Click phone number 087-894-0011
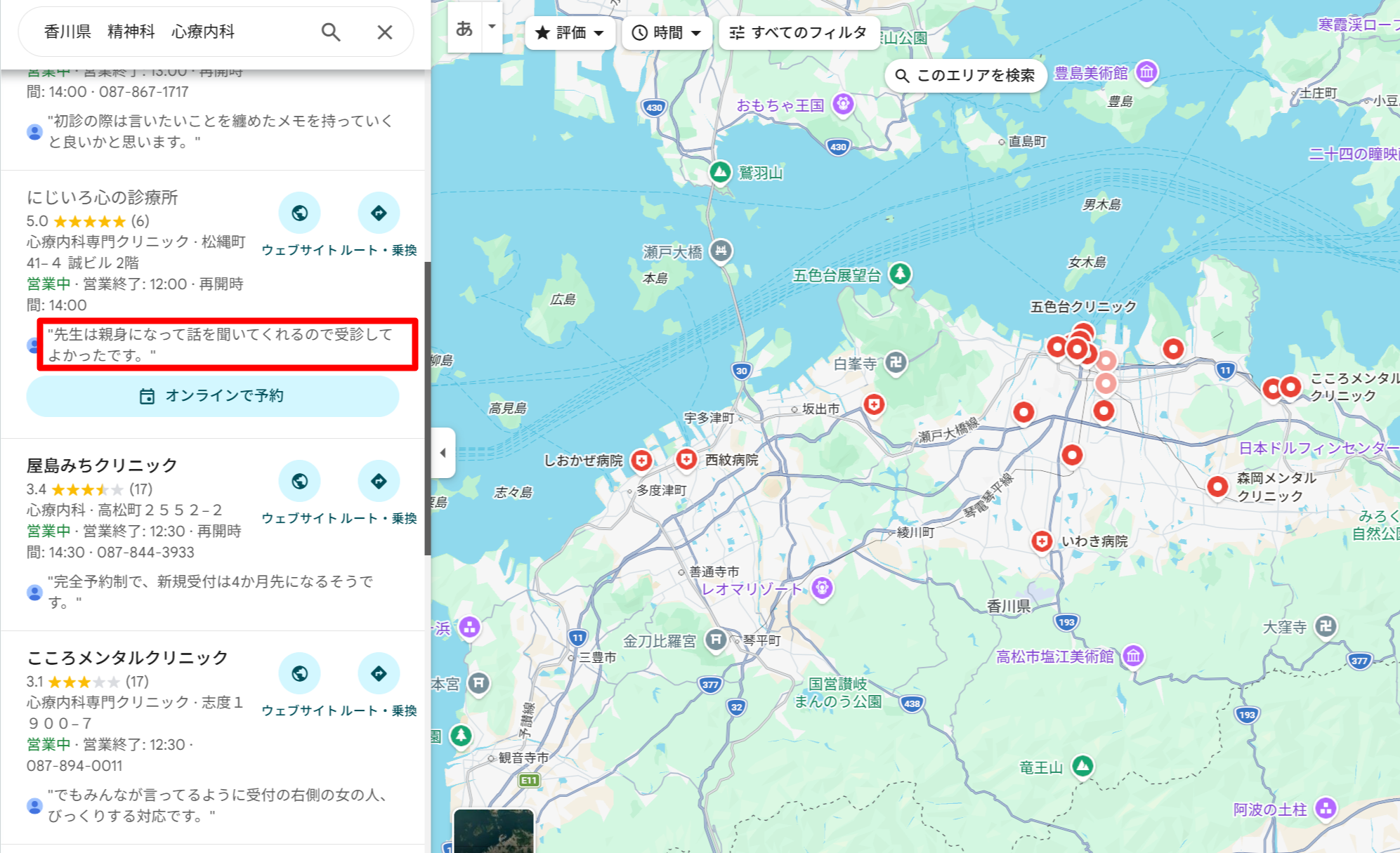This screenshot has height=853, width=1400. pos(74,766)
